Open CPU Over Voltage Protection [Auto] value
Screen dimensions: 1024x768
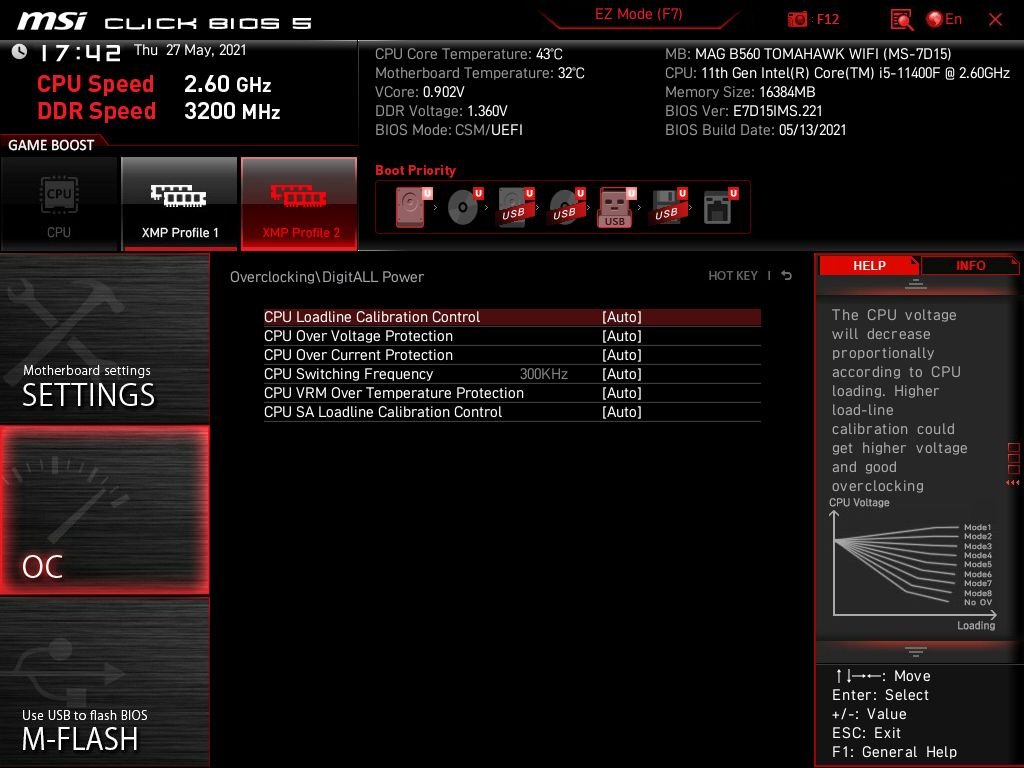622,336
